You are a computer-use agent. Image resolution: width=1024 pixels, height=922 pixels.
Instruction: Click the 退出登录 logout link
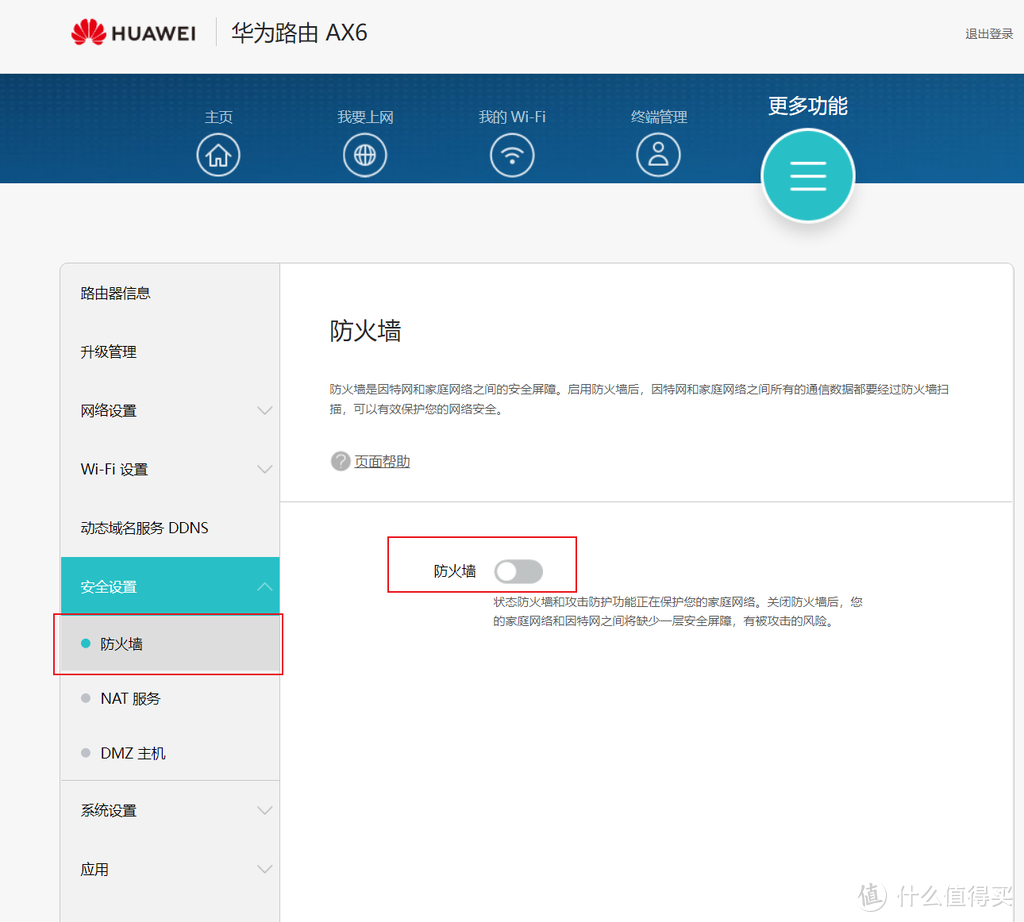(x=989, y=32)
